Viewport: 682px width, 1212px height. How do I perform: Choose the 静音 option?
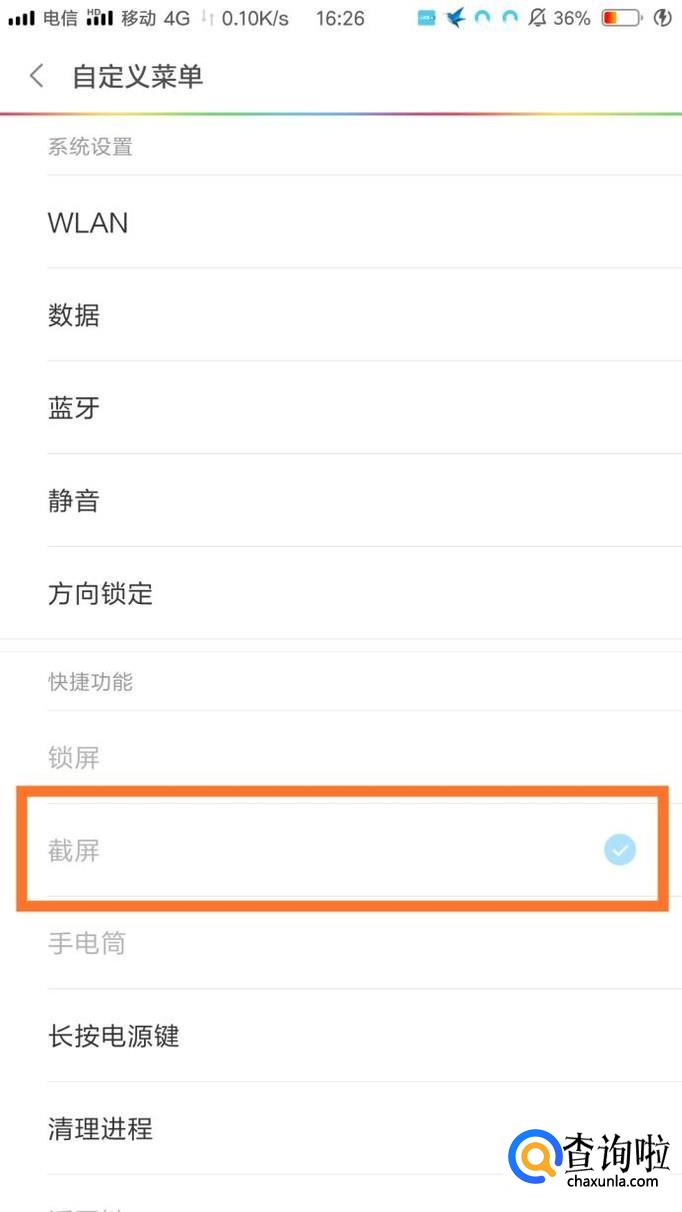(74, 500)
